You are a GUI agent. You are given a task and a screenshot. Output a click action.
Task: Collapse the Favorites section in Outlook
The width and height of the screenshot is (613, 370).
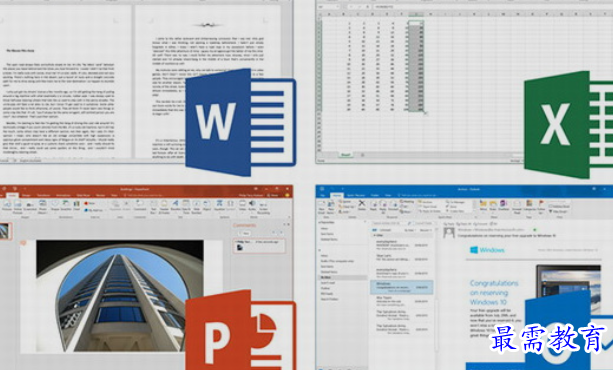coord(320,222)
